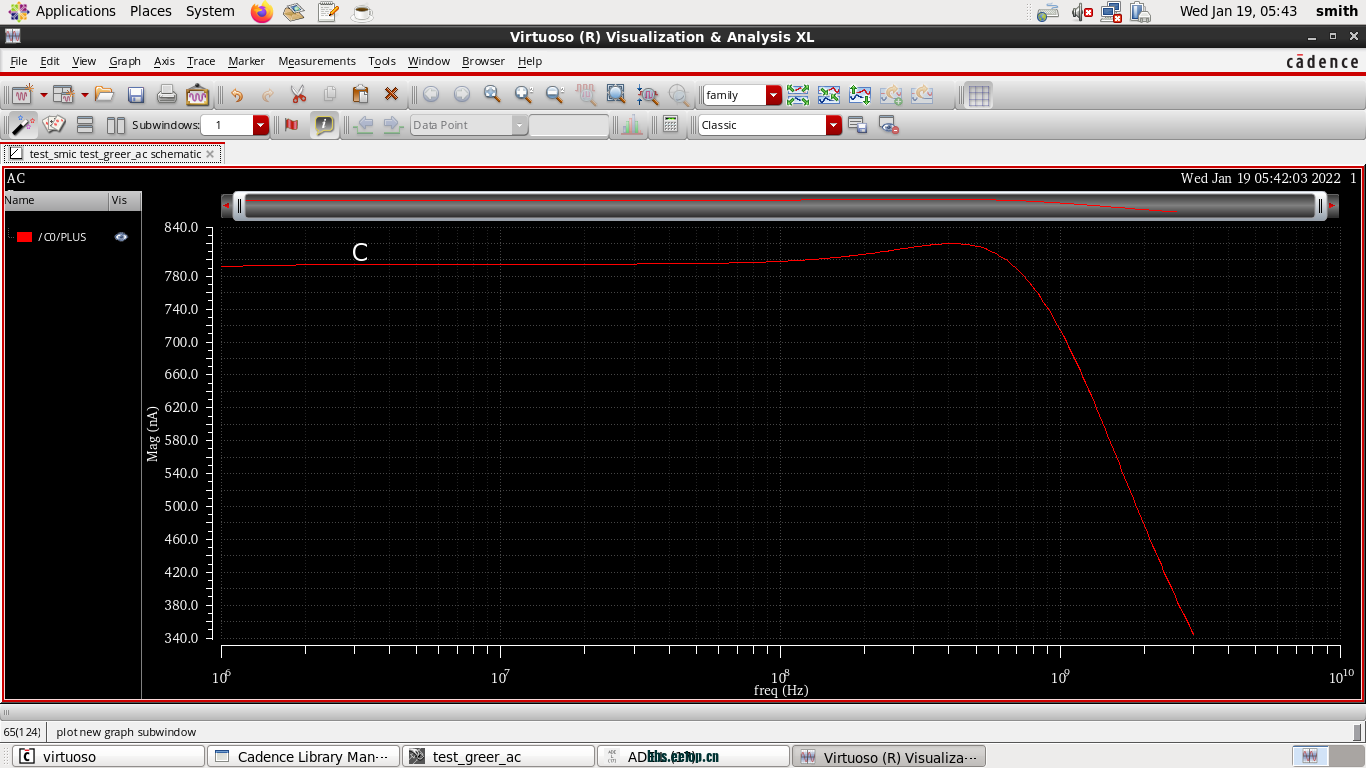Screen dimensions: 1366x768
Task: Open the Axis menu
Action: click(x=164, y=61)
